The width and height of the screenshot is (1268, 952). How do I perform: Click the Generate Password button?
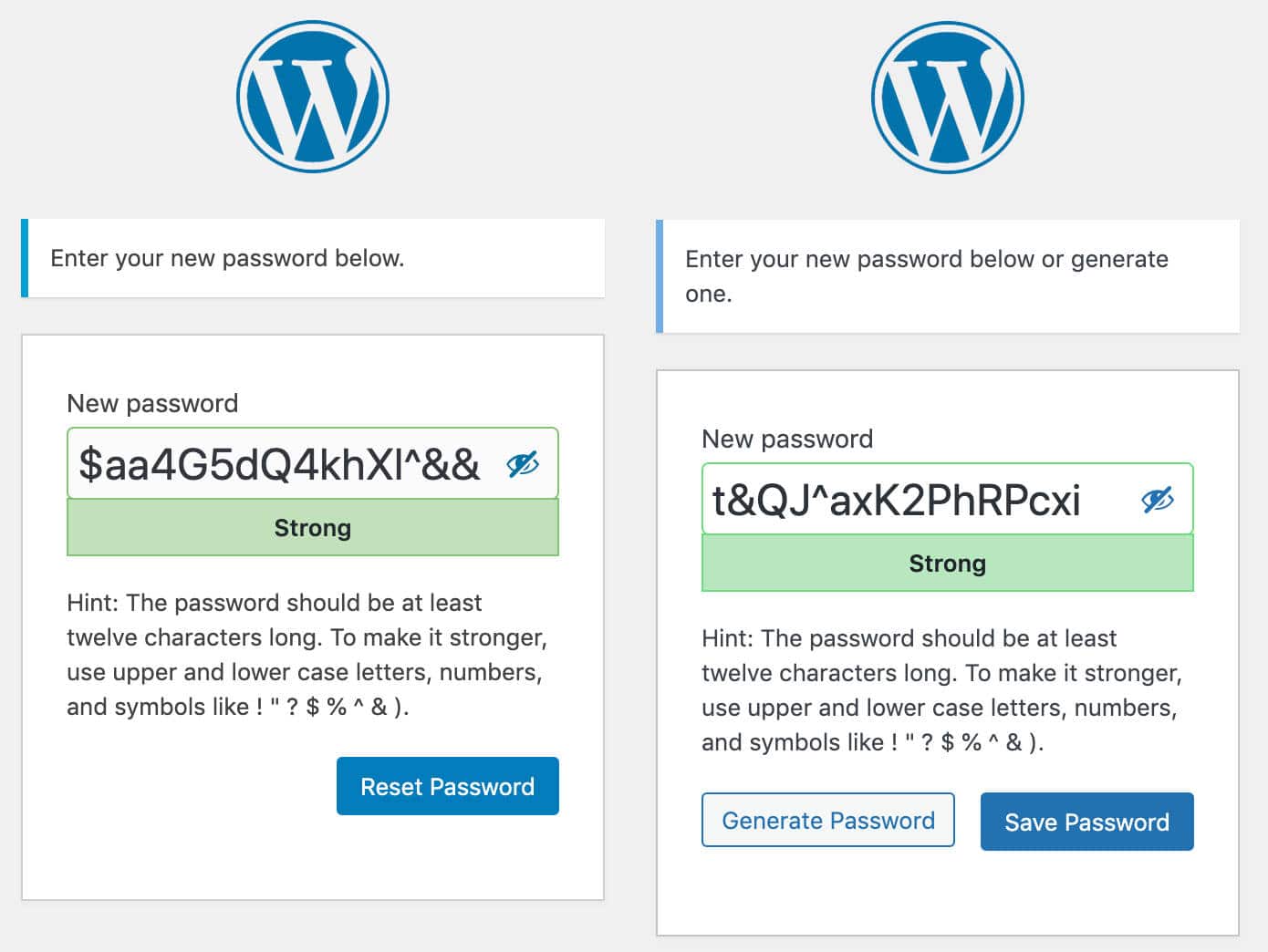coord(827,820)
